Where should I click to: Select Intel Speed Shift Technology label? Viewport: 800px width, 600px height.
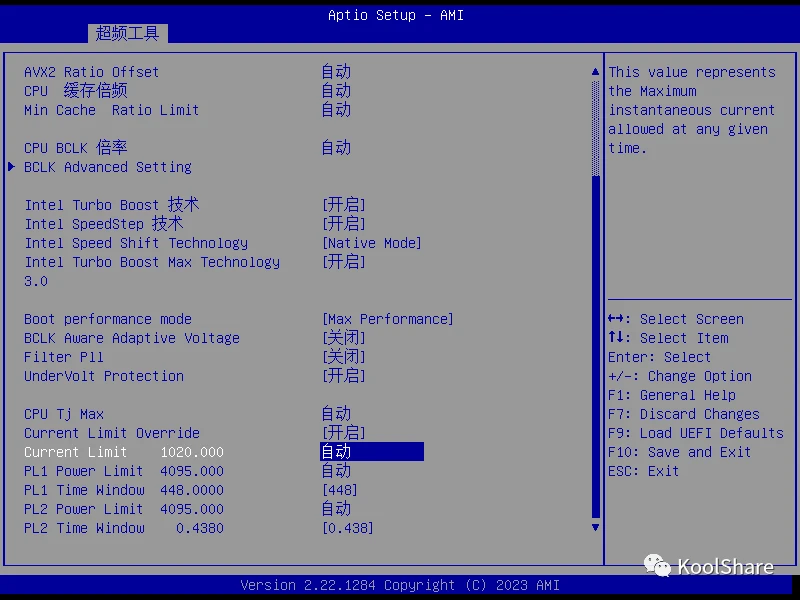point(136,243)
